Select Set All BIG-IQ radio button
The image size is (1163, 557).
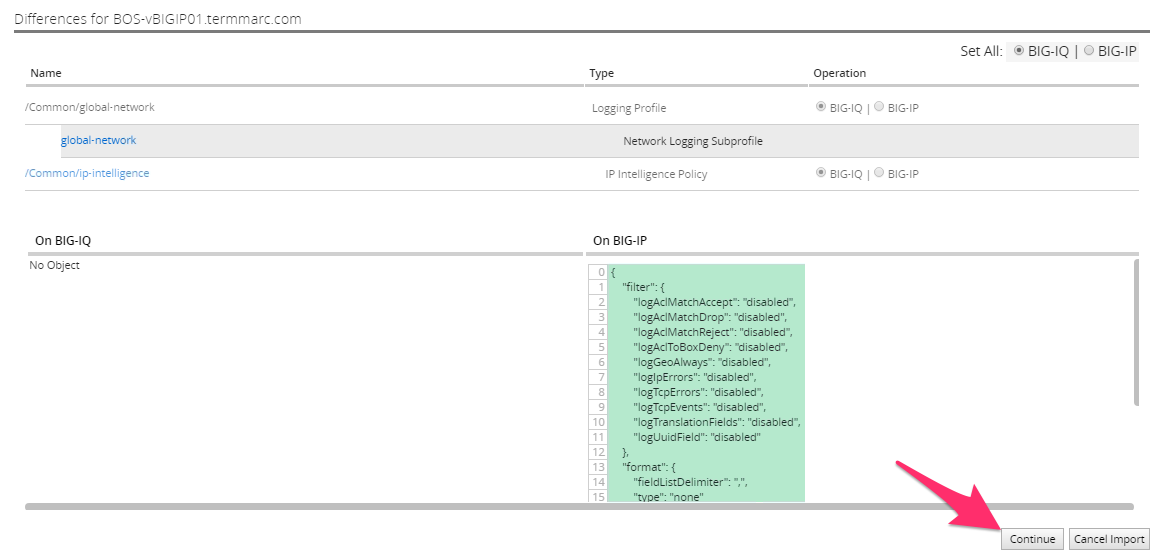(x=1019, y=50)
